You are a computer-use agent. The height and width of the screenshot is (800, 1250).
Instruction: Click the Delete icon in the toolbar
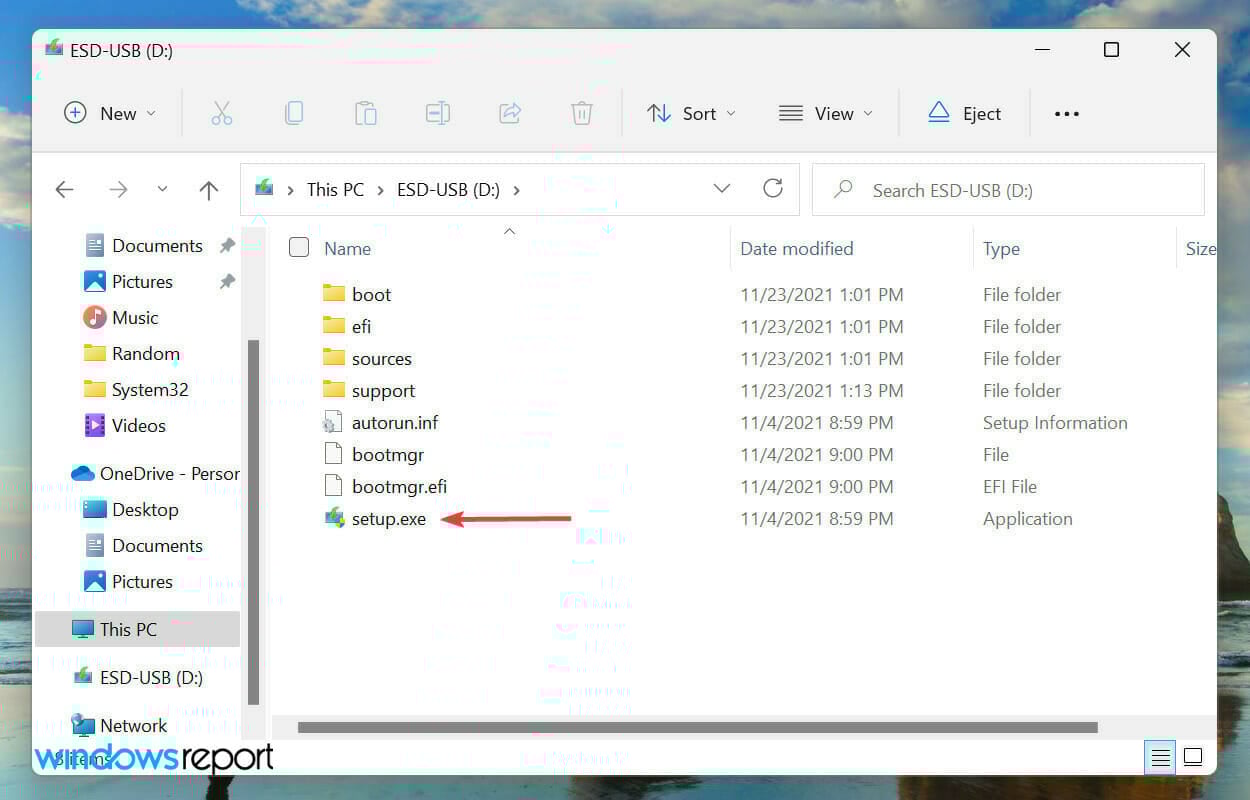pos(582,113)
